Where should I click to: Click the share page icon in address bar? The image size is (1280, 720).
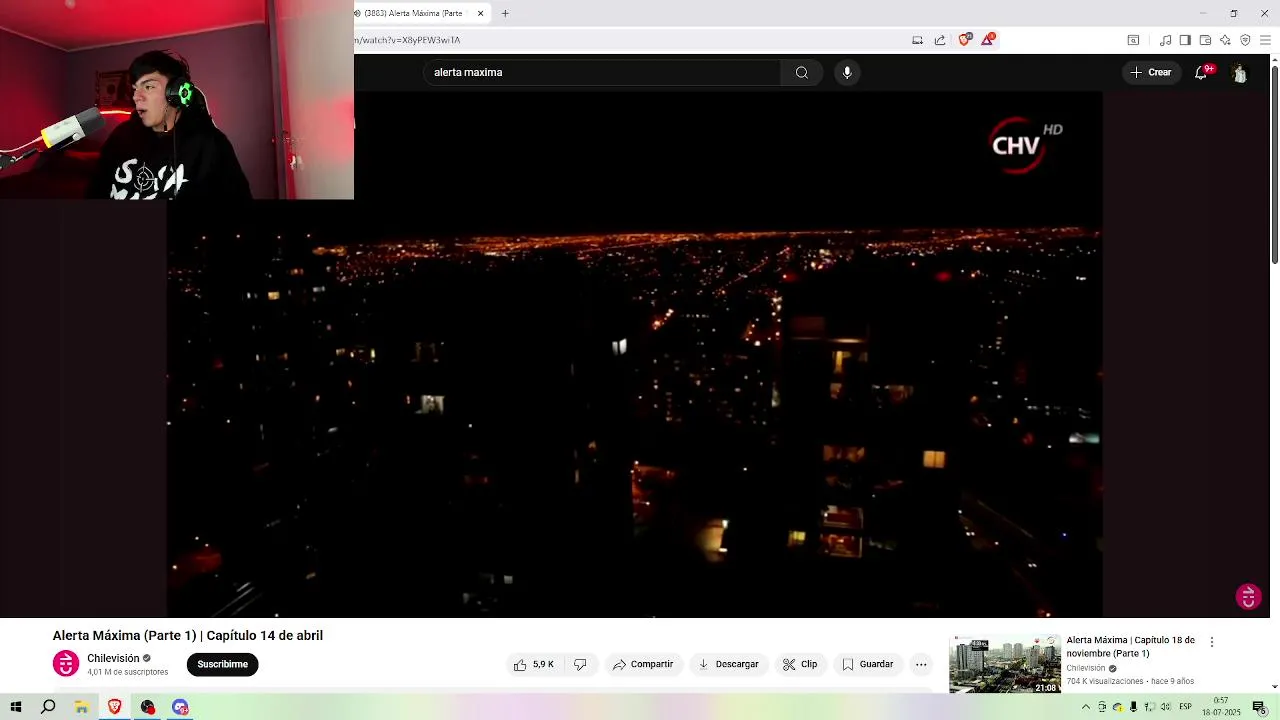click(940, 40)
